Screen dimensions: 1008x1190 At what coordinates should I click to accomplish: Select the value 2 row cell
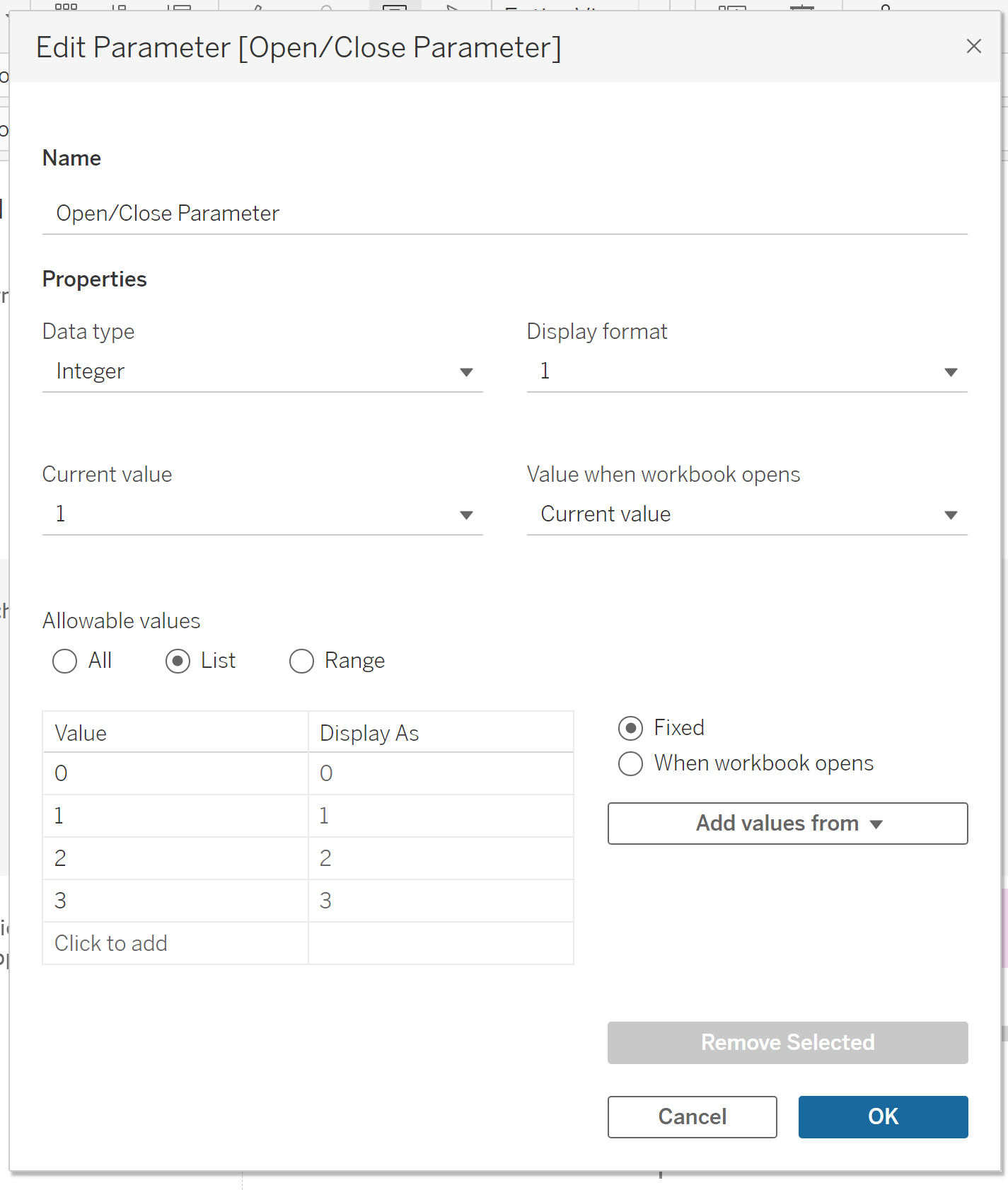(175, 858)
